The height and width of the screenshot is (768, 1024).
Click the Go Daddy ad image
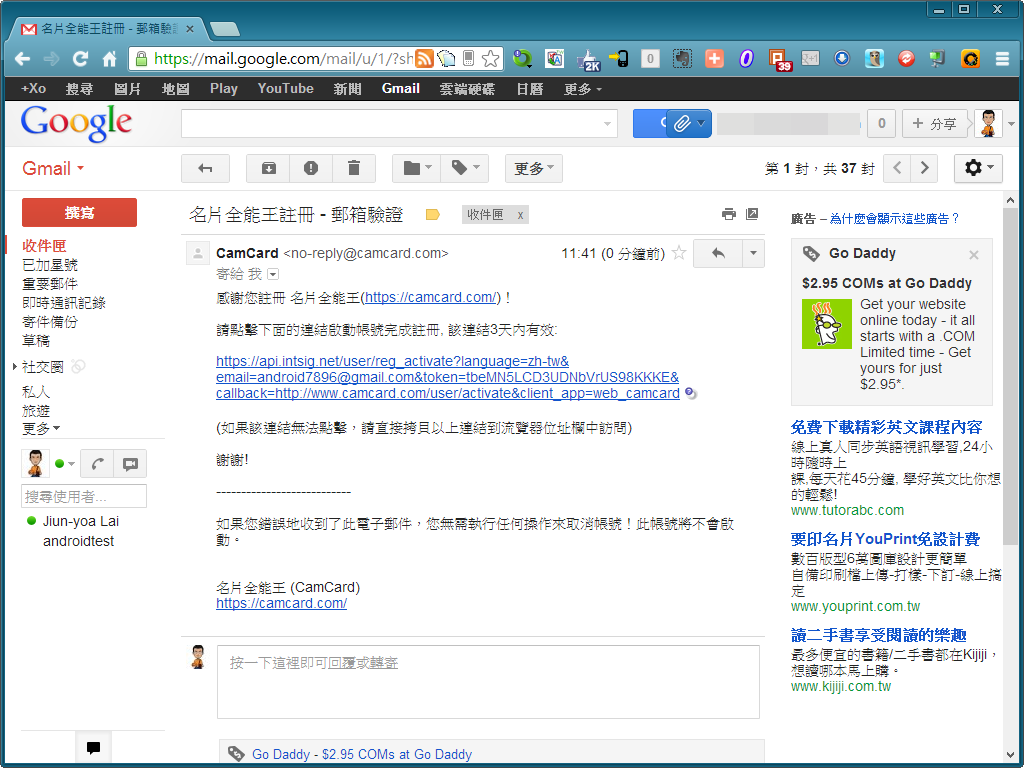[827, 323]
